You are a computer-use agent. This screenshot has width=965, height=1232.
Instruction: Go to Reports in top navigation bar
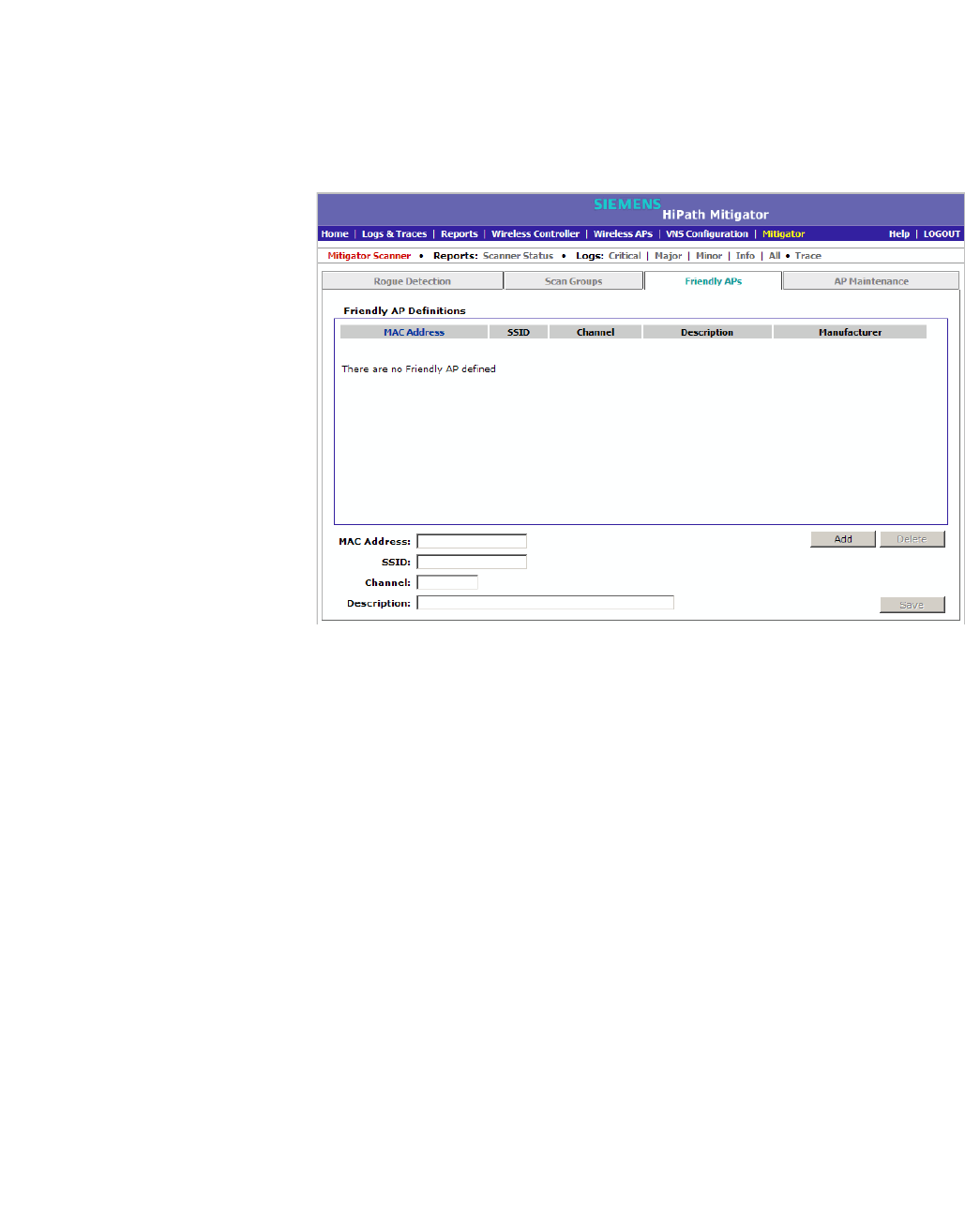click(460, 234)
